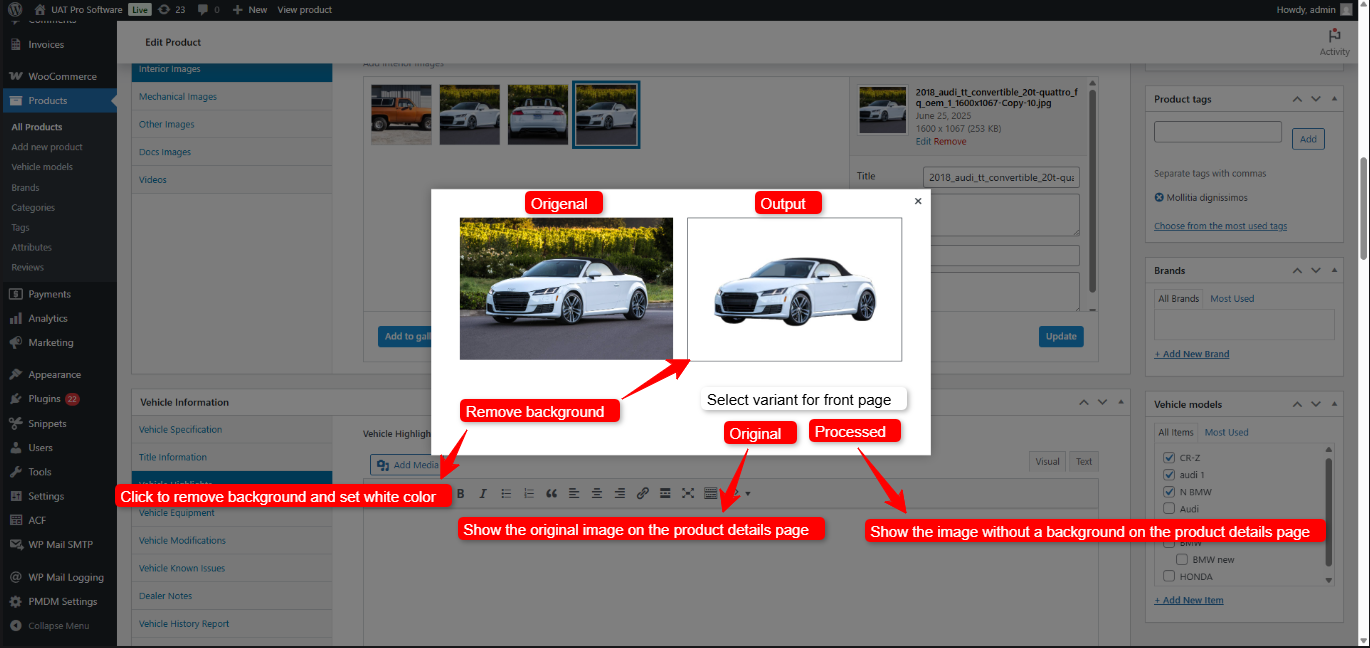Toggle Bold in the editor toolbar

tap(460, 493)
